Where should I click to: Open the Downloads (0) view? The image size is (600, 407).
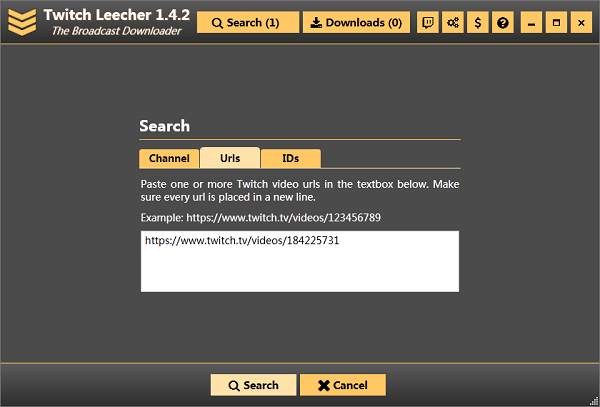click(356, 23)
